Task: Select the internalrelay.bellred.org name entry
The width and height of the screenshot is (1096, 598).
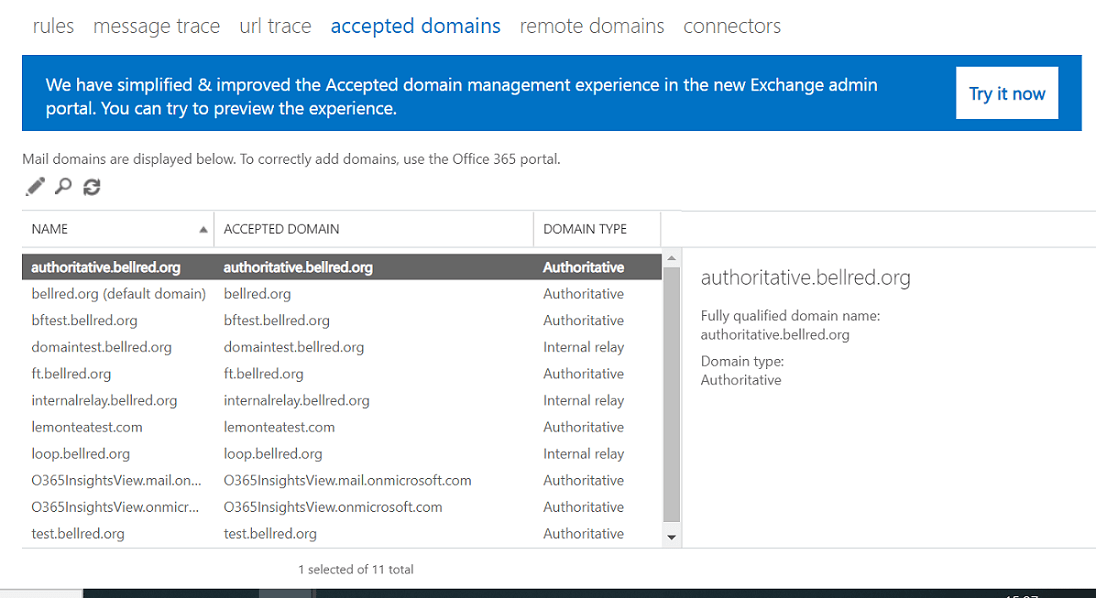Action: (104, 400)
